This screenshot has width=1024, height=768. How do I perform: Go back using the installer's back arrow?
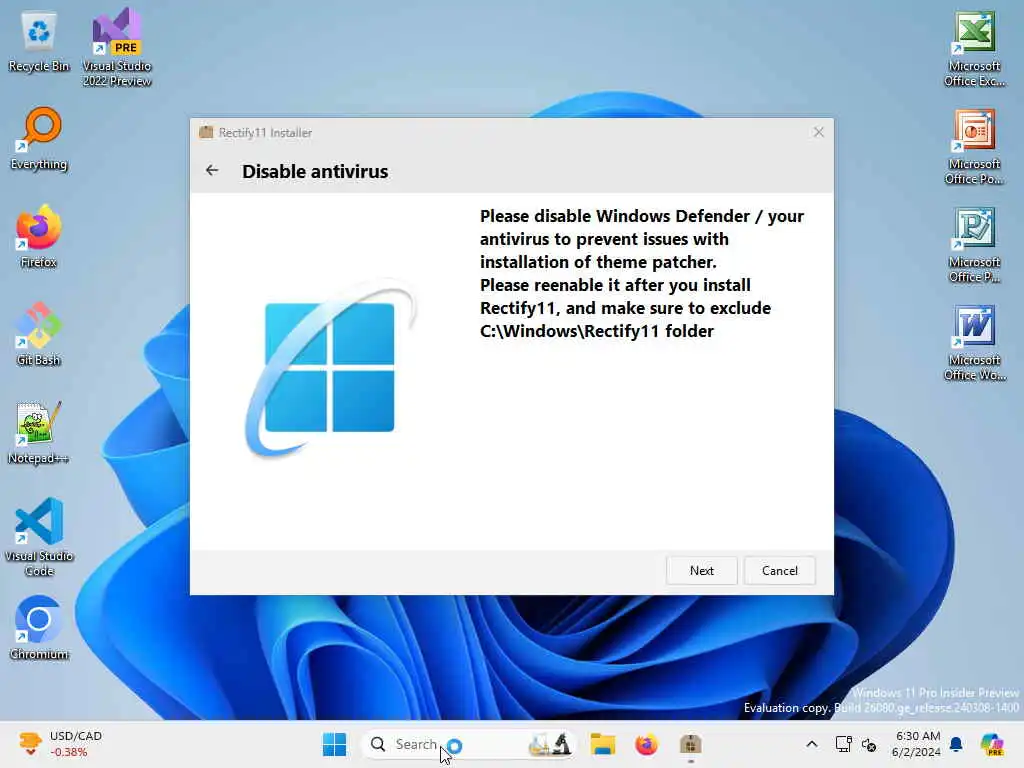(x=212, y=170)
